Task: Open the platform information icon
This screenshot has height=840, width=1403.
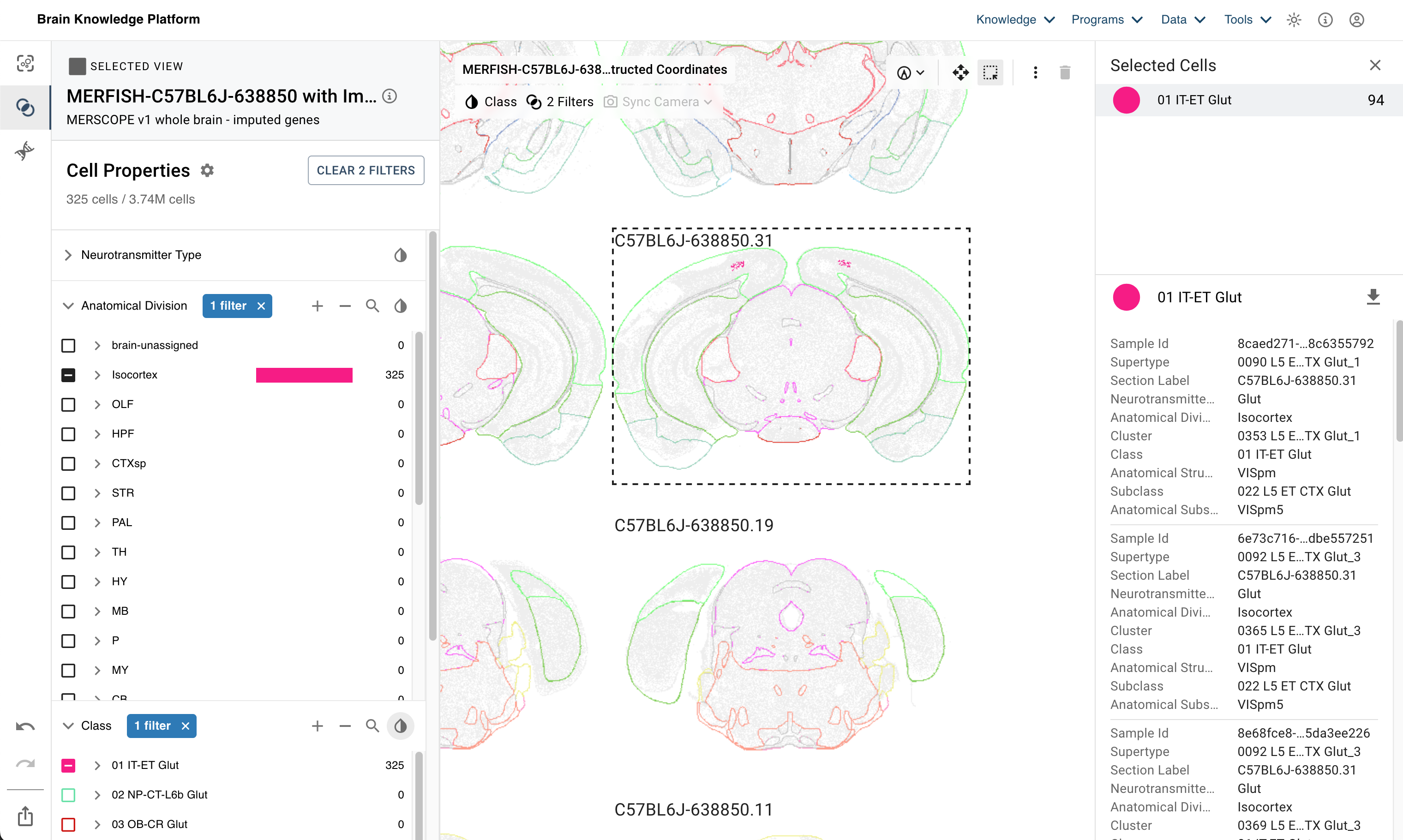Action: click(1325, 20)
